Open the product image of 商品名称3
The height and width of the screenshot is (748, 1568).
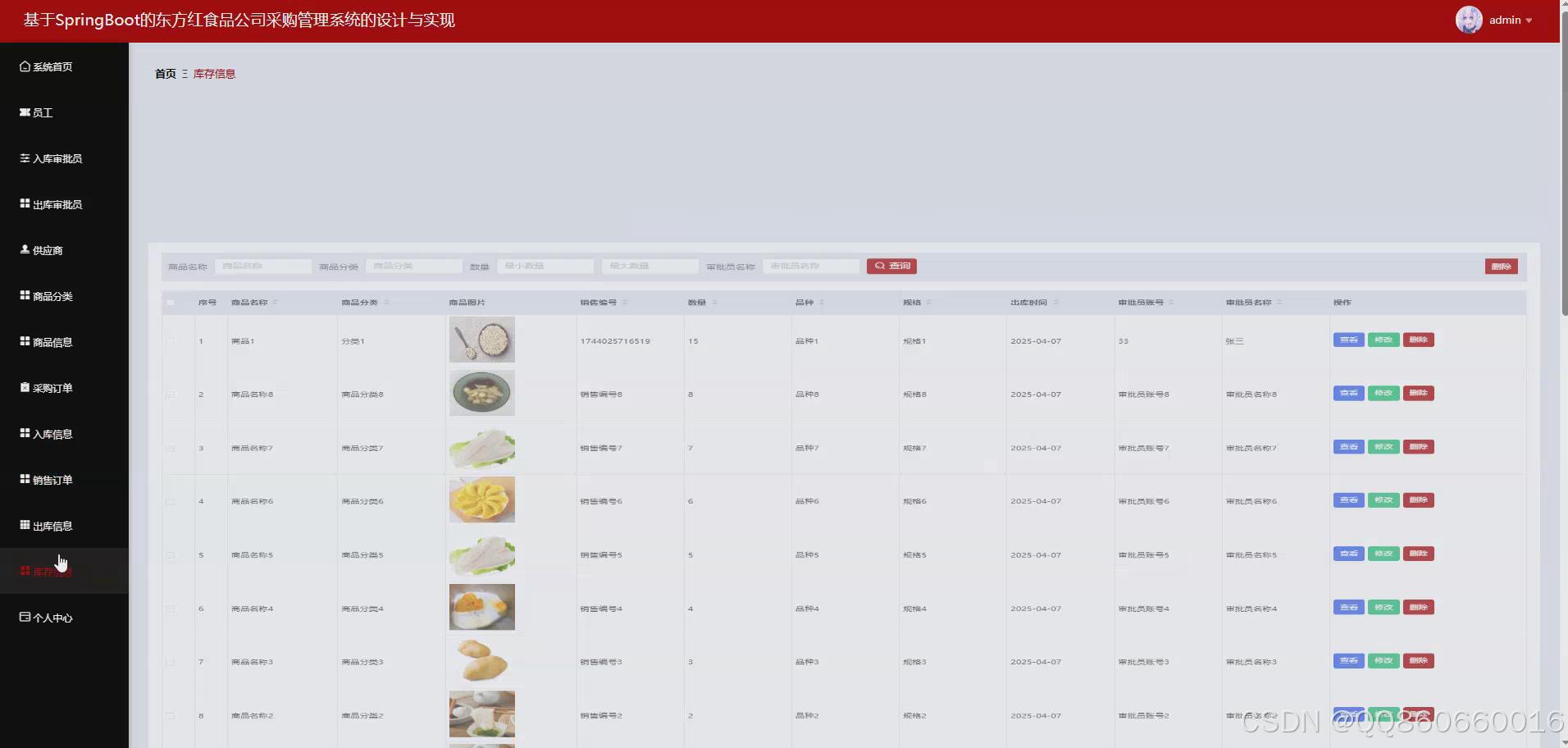point(482,661)
